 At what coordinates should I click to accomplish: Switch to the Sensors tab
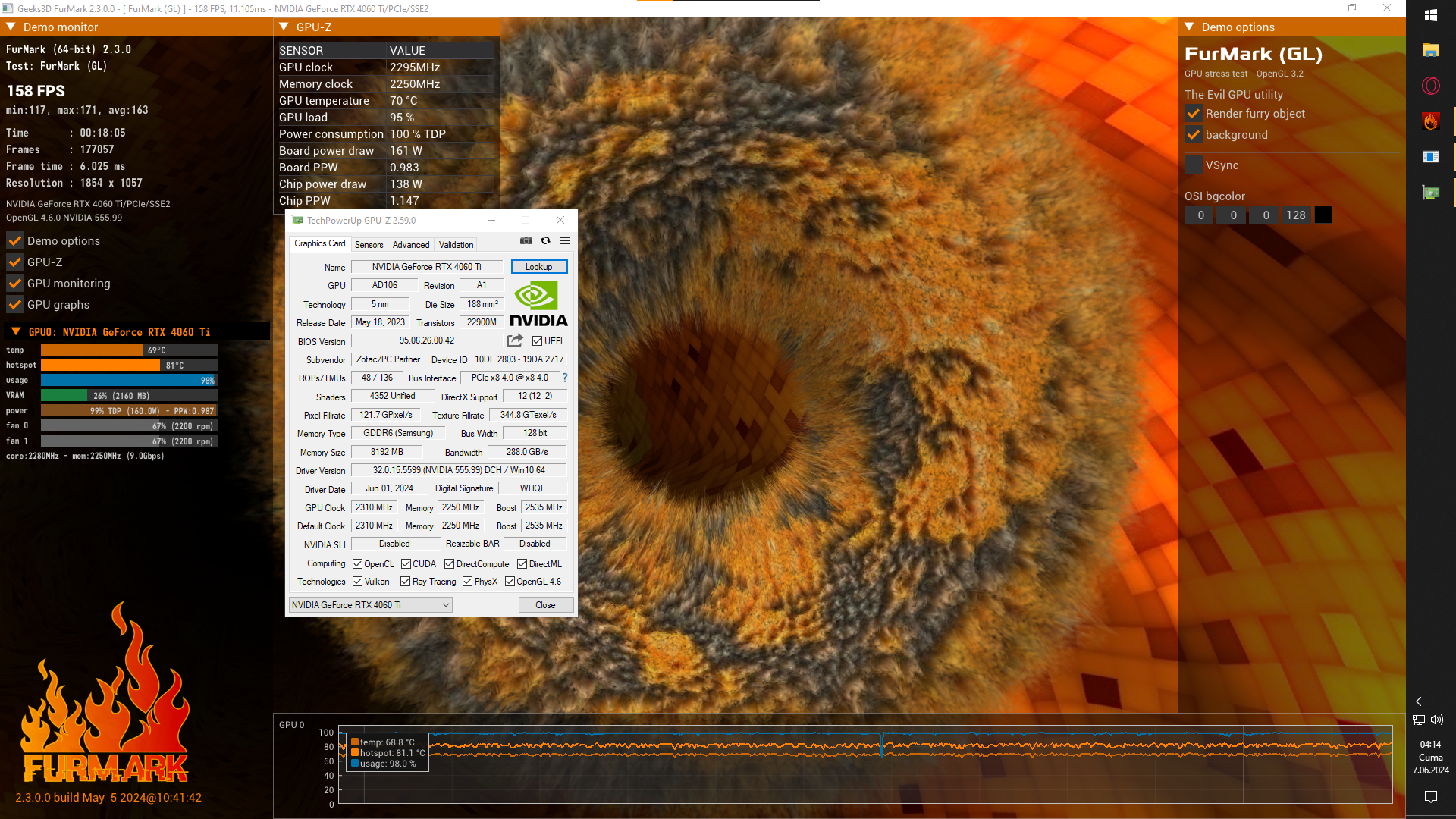tap(369, 245)
